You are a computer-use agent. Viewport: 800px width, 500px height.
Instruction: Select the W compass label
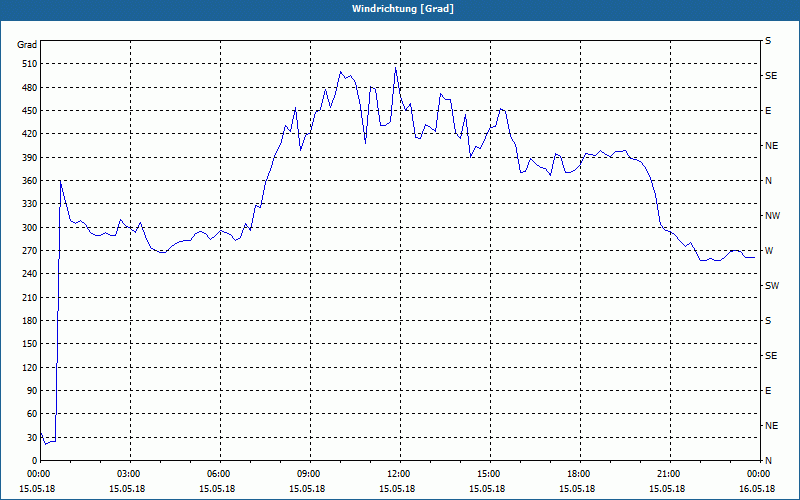click(x=769, y=251)
